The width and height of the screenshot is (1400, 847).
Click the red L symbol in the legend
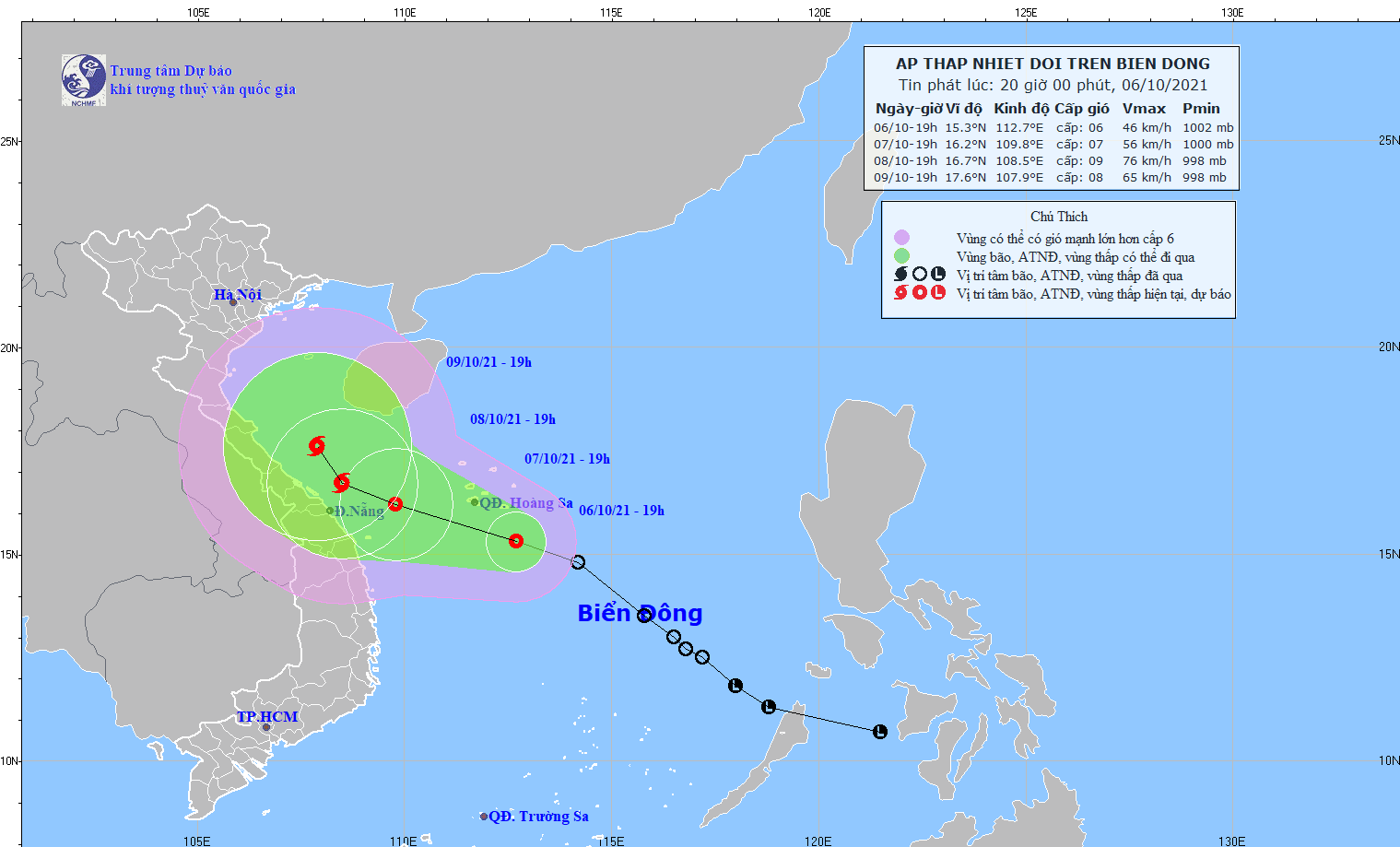[938, 292]
